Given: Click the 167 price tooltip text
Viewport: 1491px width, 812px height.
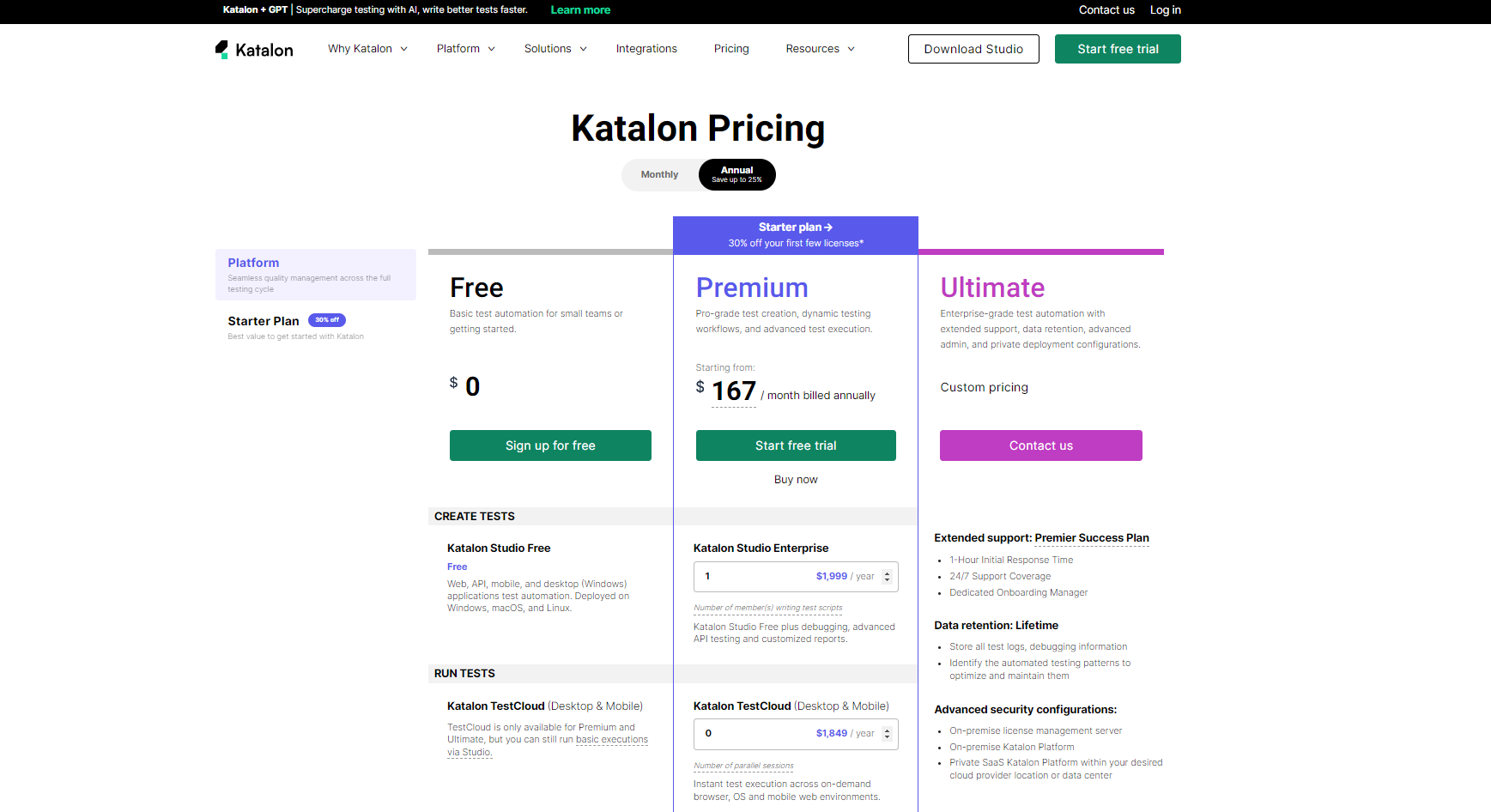Looking at the screenshot, I should click(734, 391).
